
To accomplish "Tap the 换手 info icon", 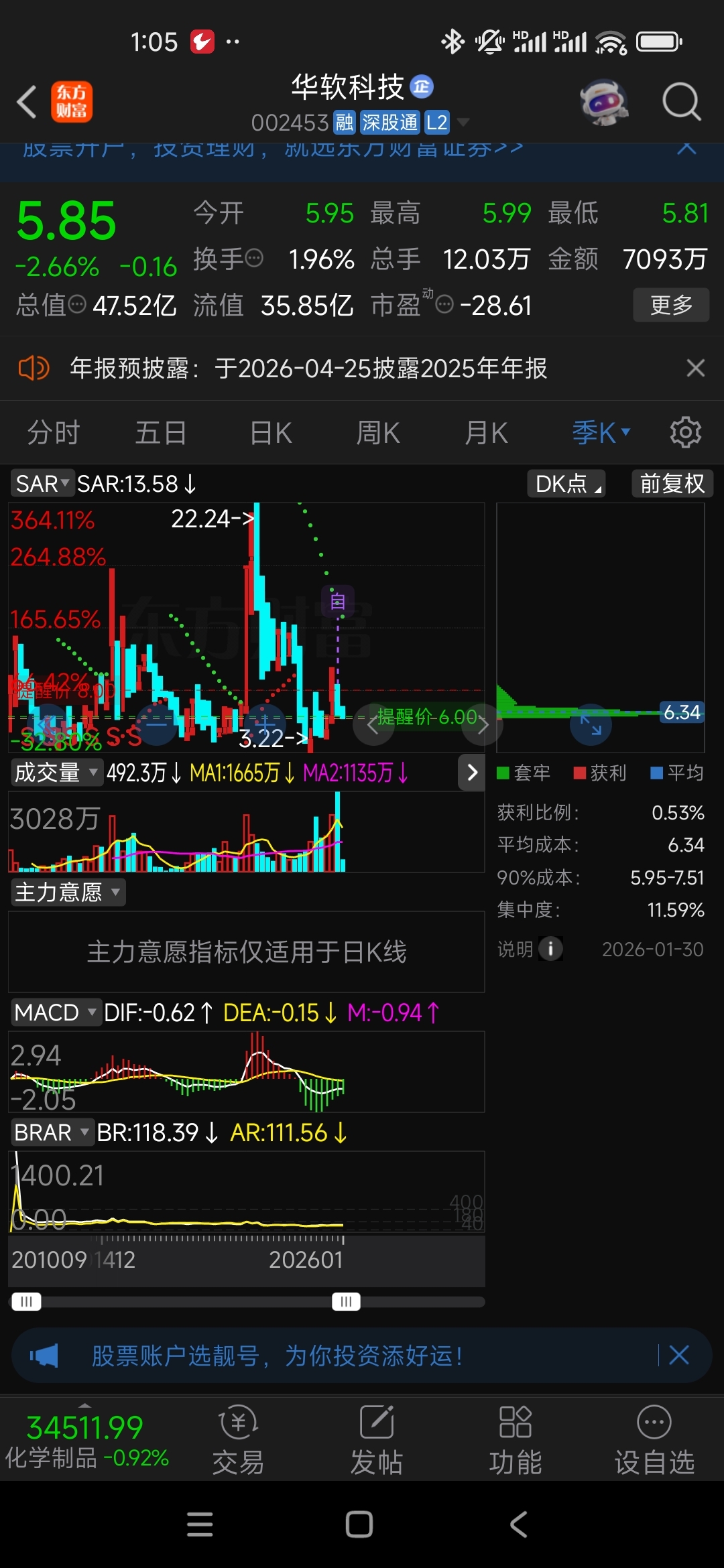I will 254,258.
